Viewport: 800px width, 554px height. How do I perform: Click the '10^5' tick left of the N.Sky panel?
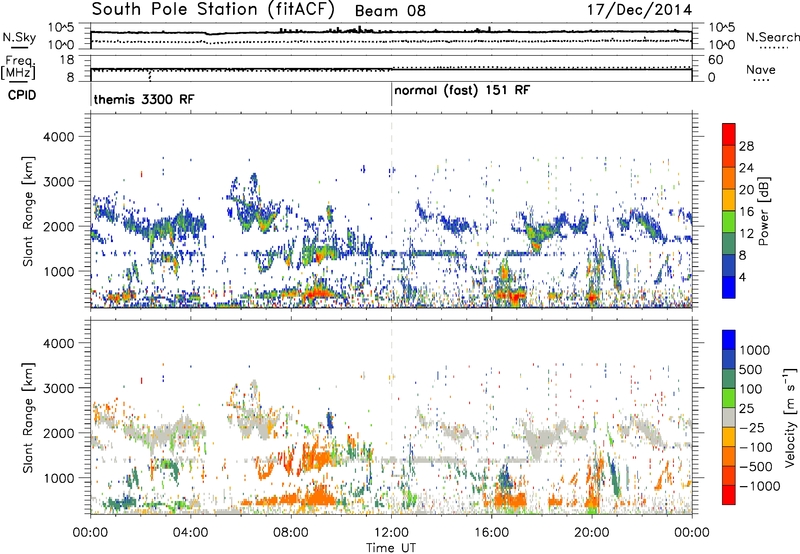[x=61, y=27]
